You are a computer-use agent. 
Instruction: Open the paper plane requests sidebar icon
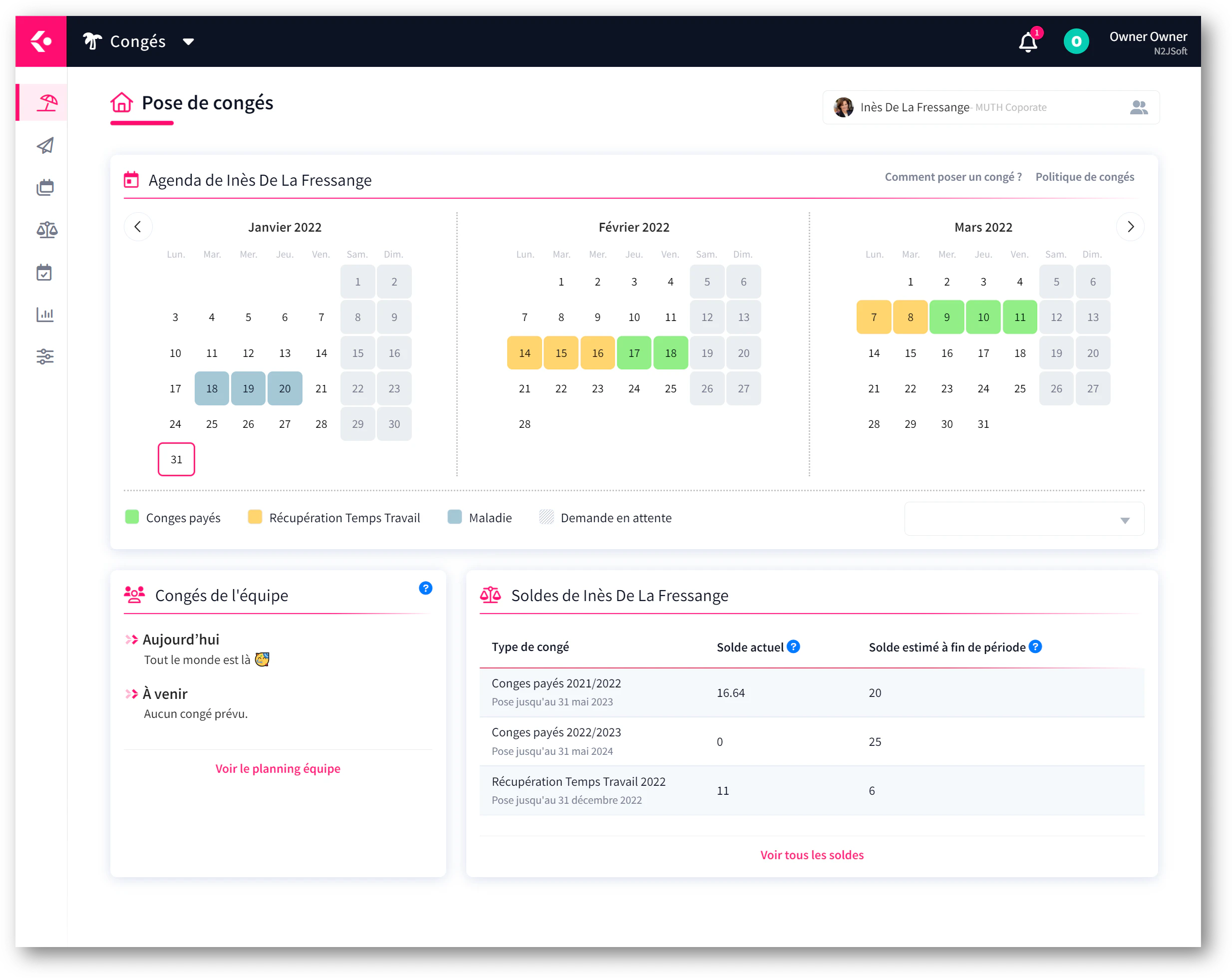click(47, 146)
